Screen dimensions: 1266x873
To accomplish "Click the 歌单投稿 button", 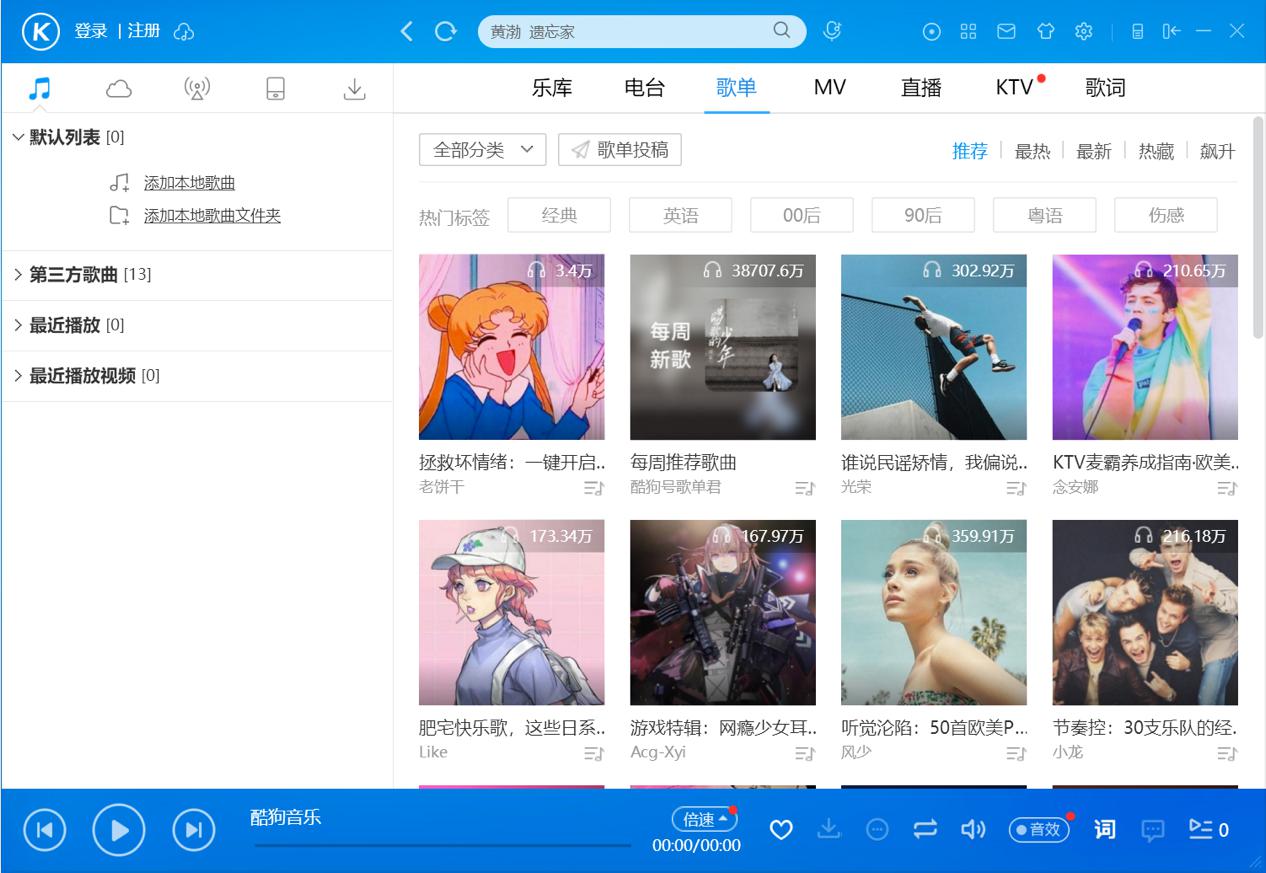I will 620,150.
